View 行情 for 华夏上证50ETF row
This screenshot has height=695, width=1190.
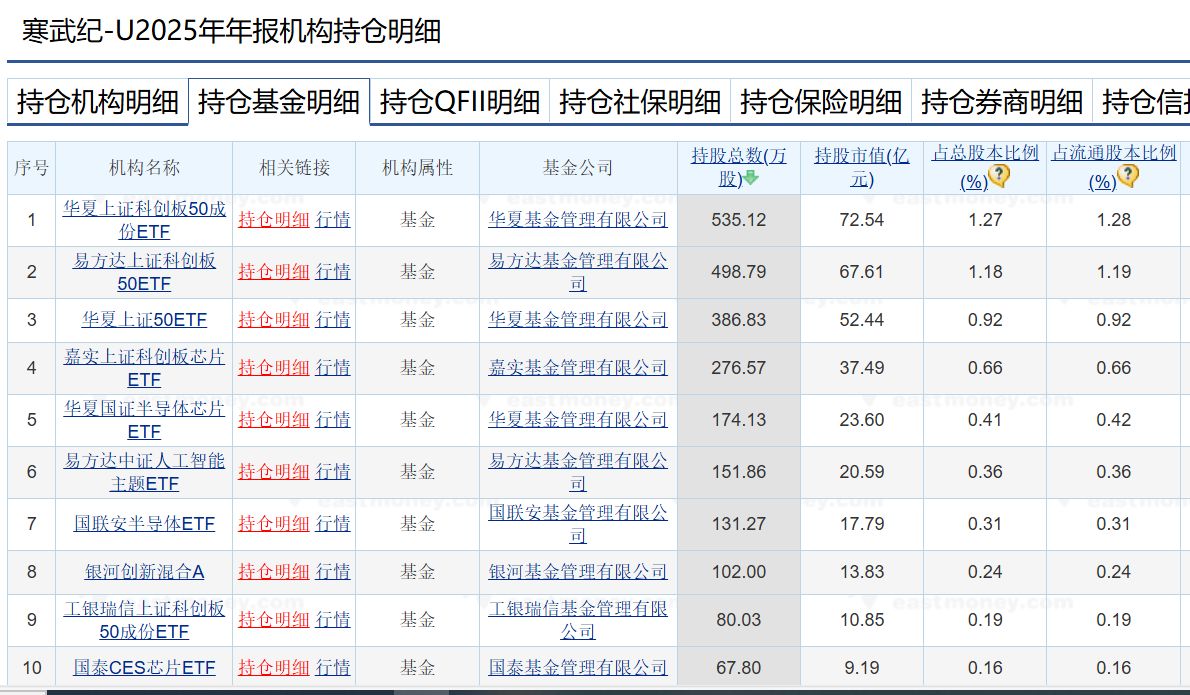click(333, 320)
